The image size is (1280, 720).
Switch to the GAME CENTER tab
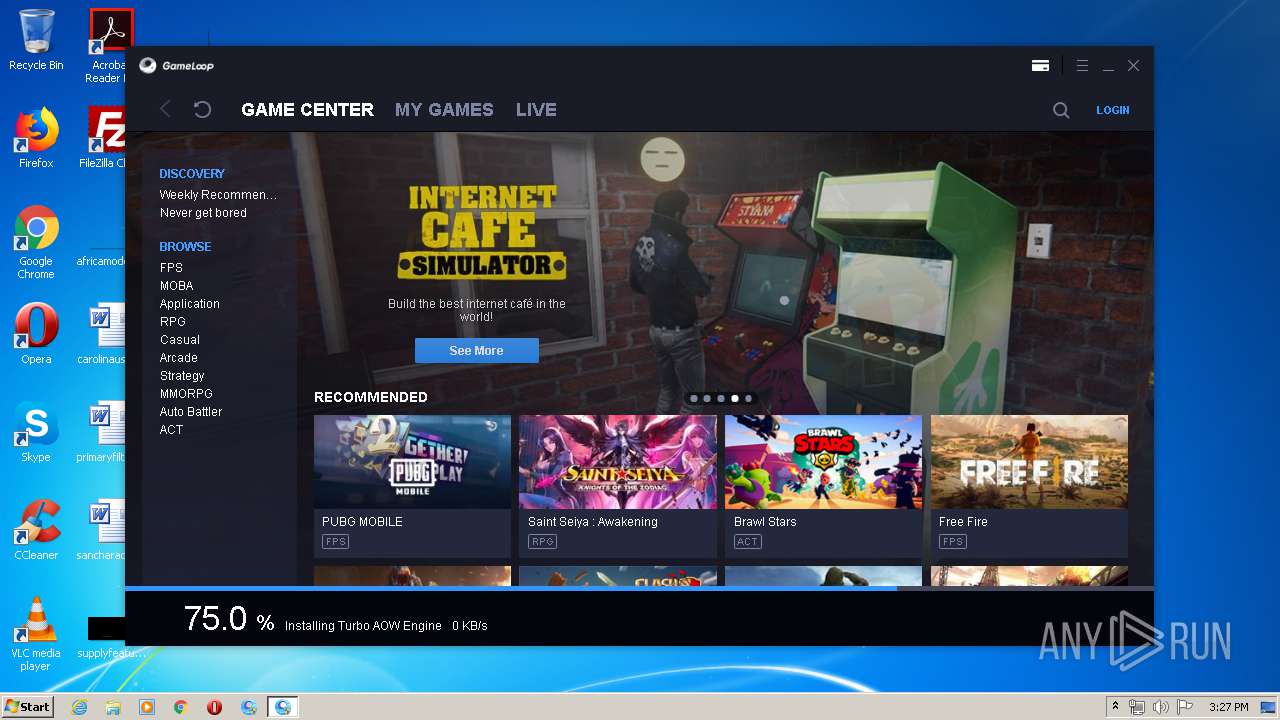[308, 110]
